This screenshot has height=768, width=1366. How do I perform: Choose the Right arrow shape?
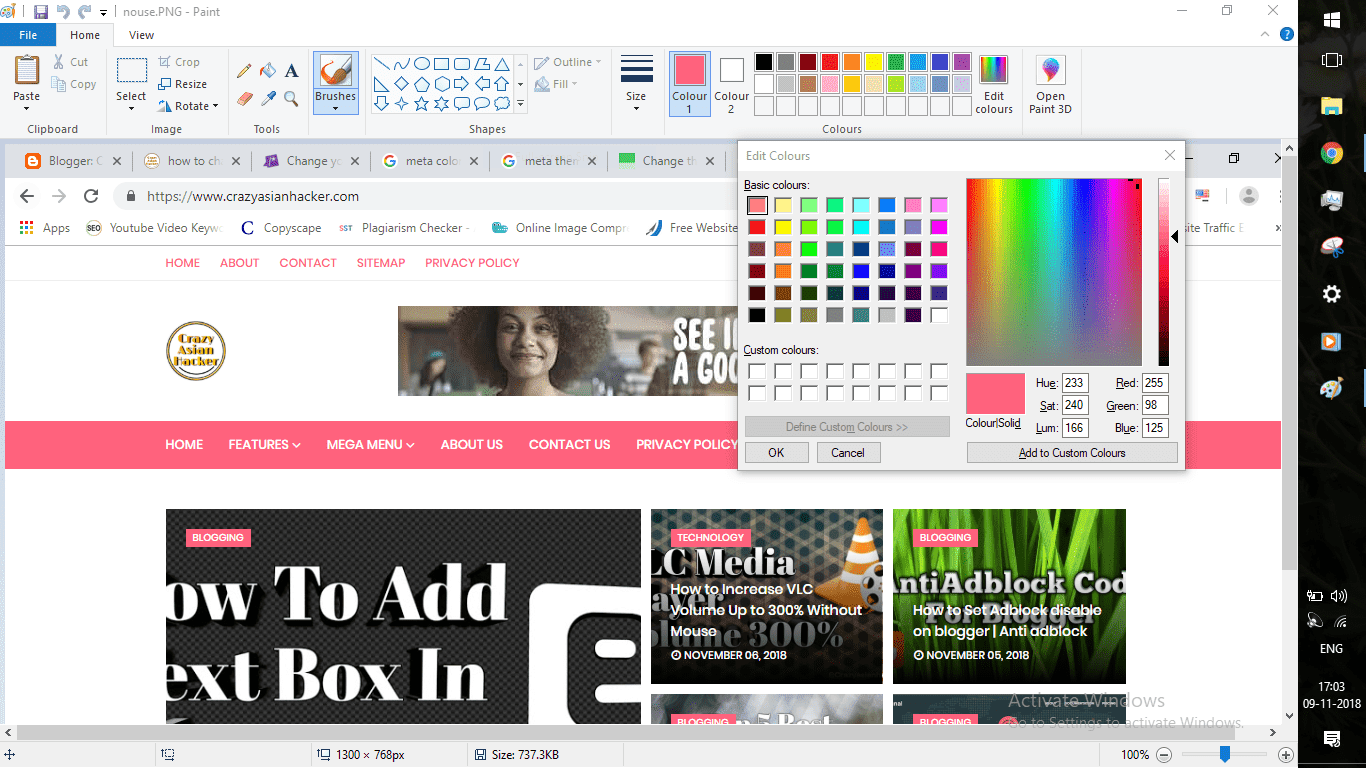tap(462, 83)
